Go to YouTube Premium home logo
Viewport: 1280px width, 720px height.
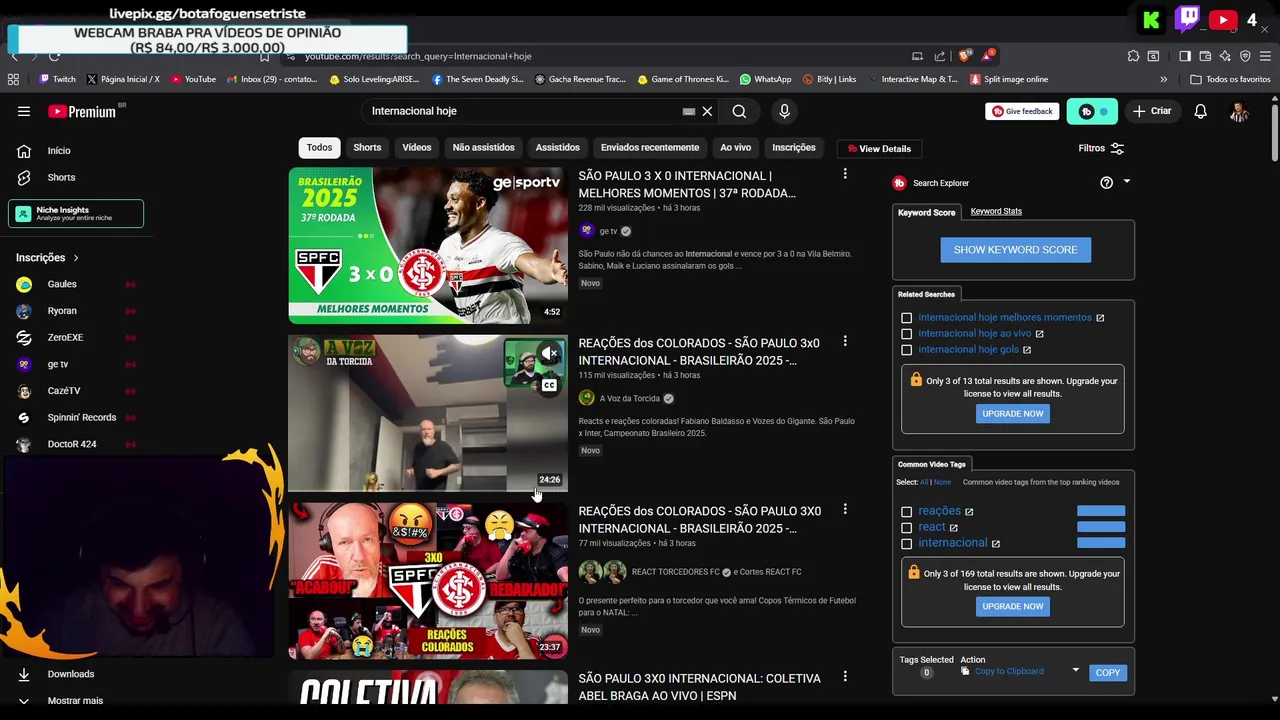[x=83, y=111]
